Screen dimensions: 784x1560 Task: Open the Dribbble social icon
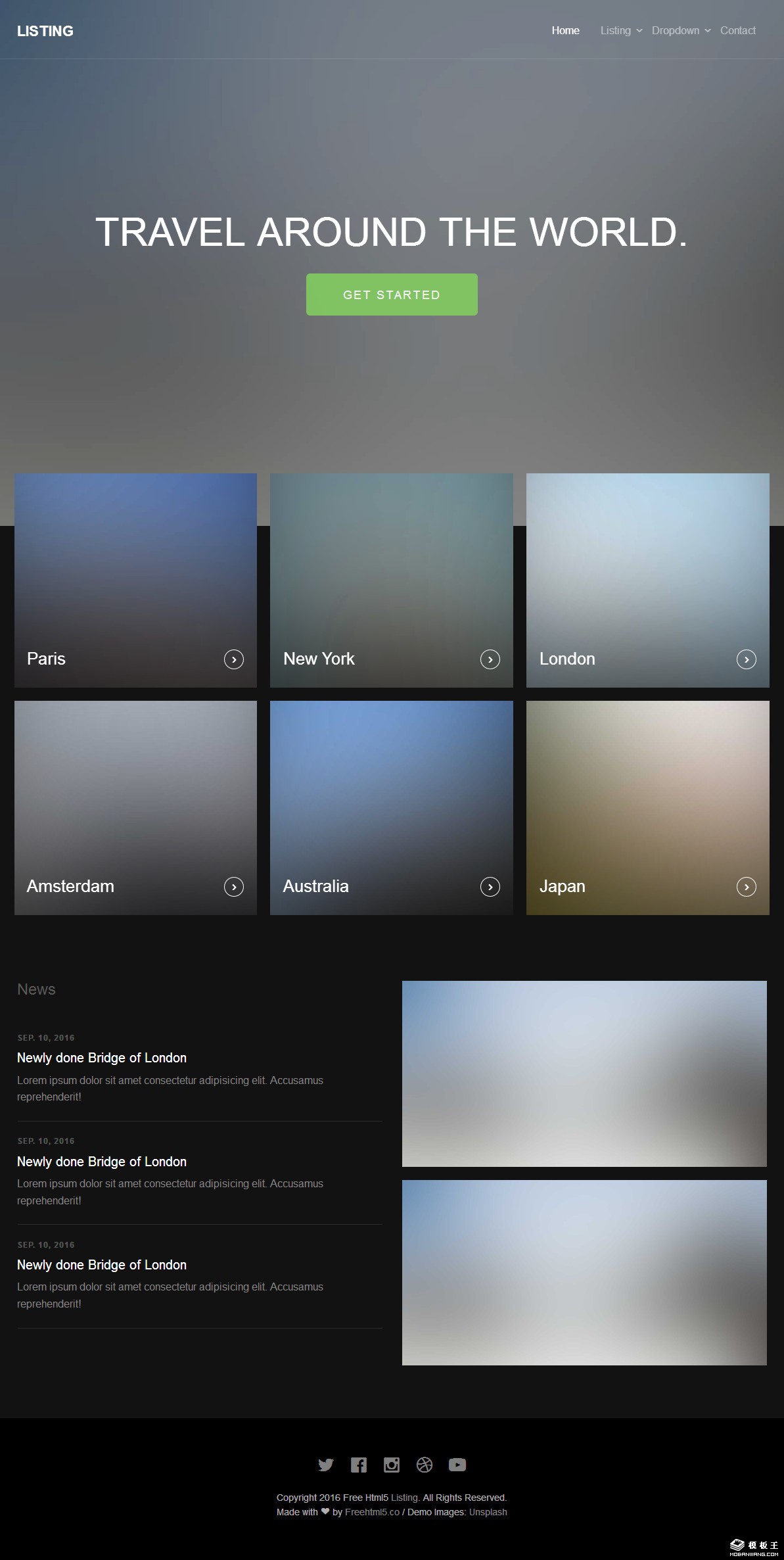(425, 1464)
